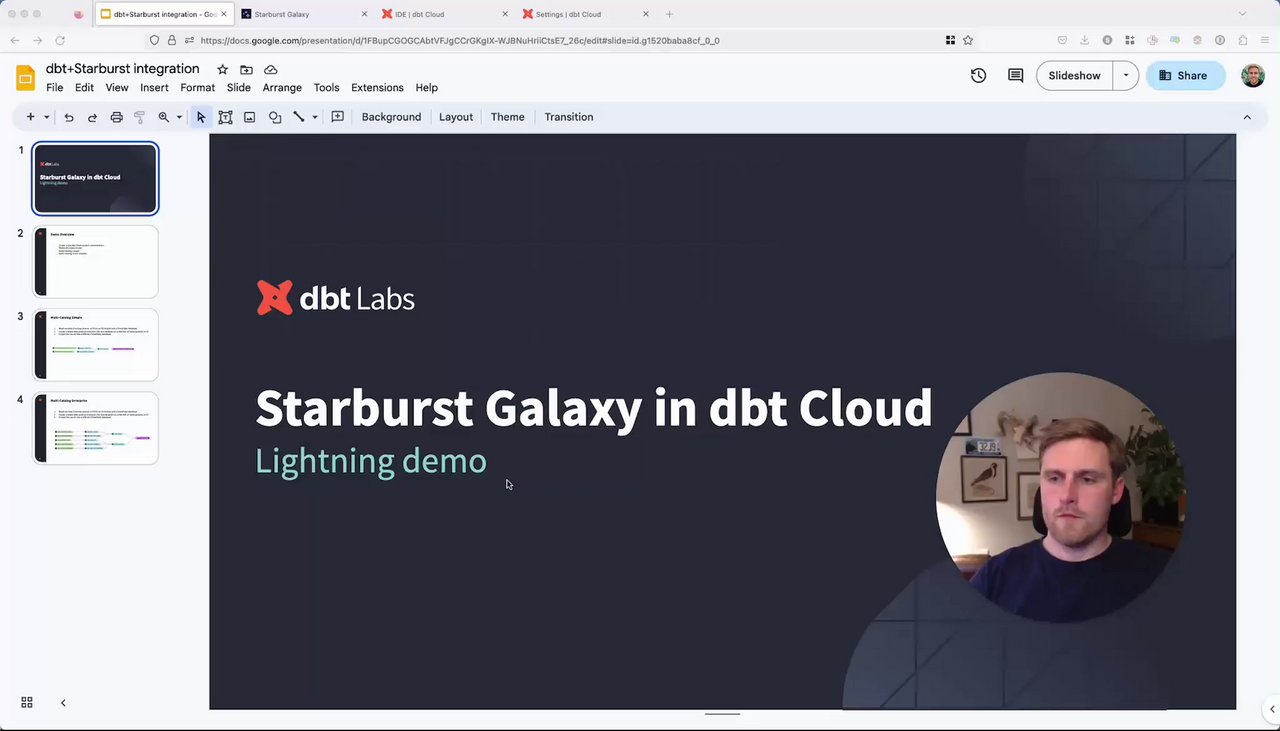This screenshot has width=1280, height=731.
Task: Open the File menu
Action: tap(55, 88)
